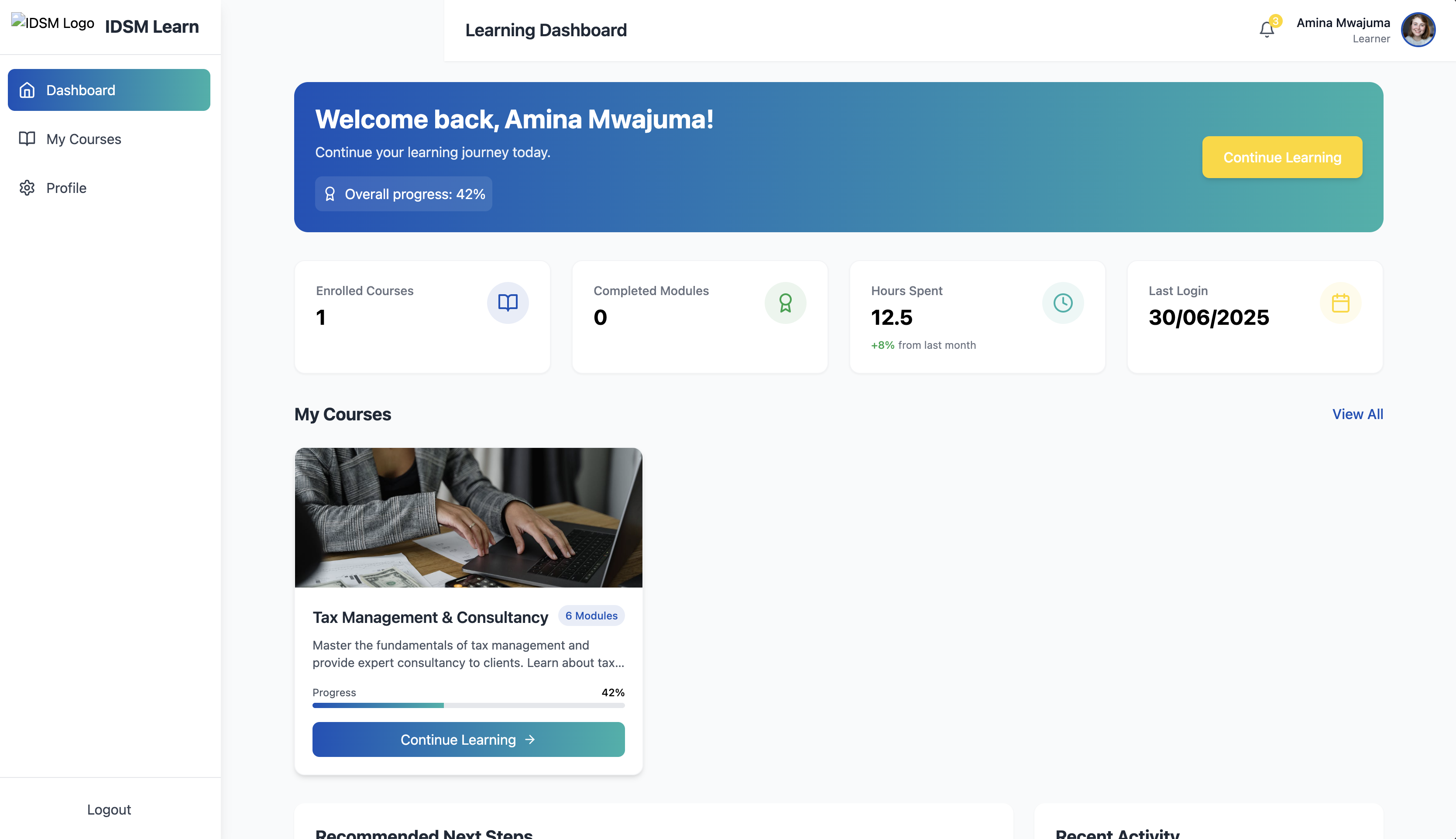Go to the Profile sidebar item
This screenshot has height=839, width=1456.
click(66, 188)
